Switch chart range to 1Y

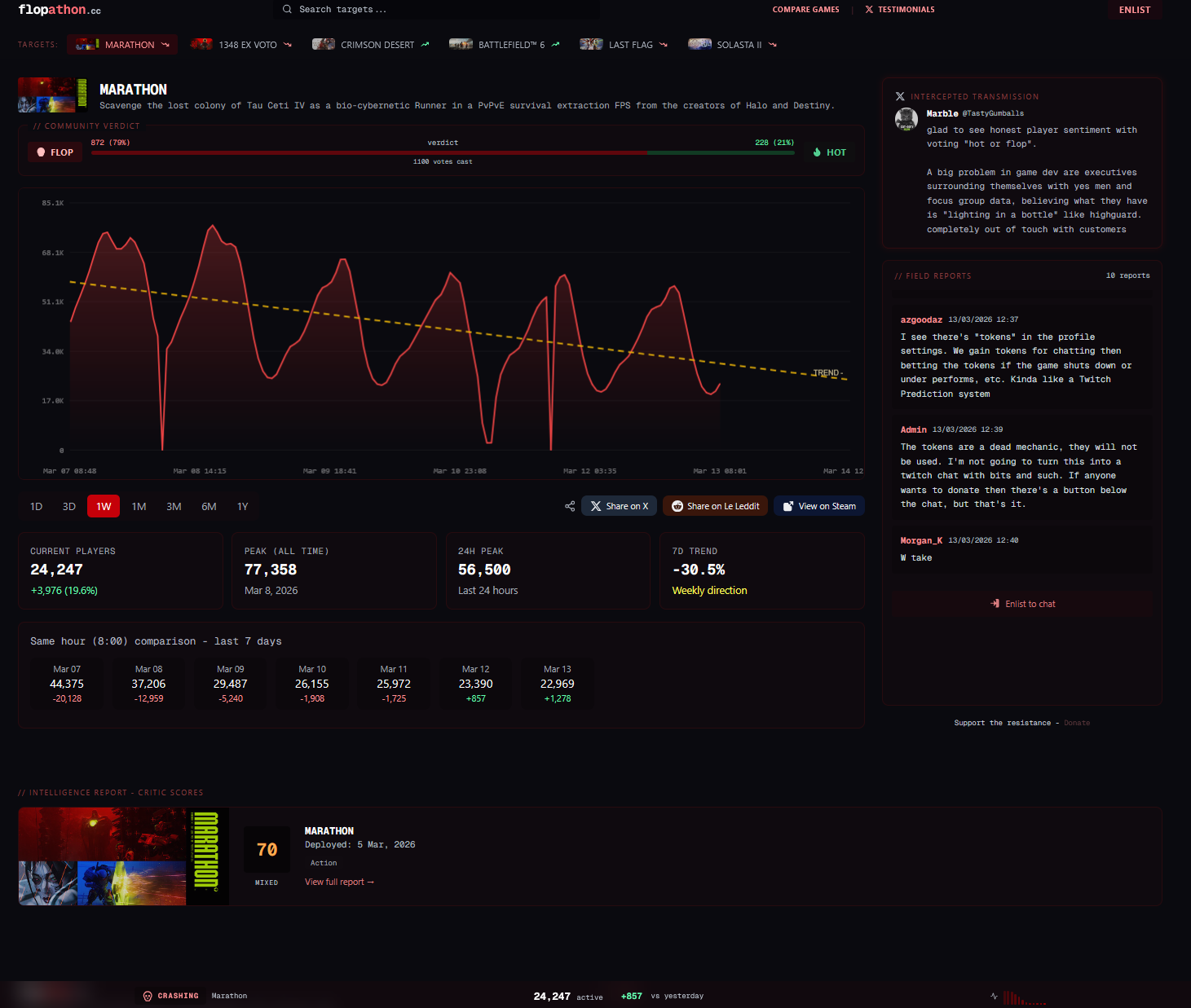242,507
